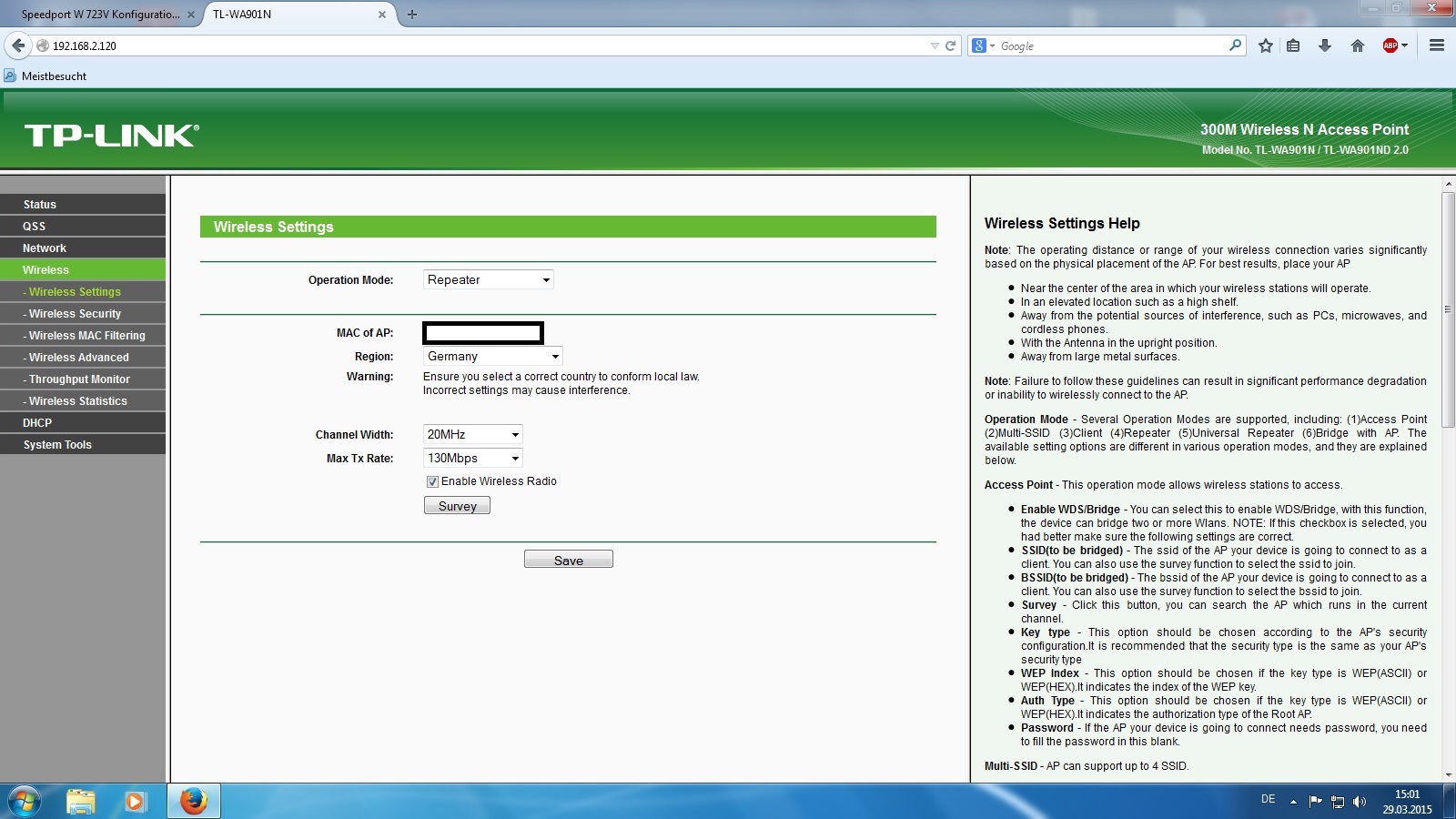Open the Action Center flag icon

1315,802
